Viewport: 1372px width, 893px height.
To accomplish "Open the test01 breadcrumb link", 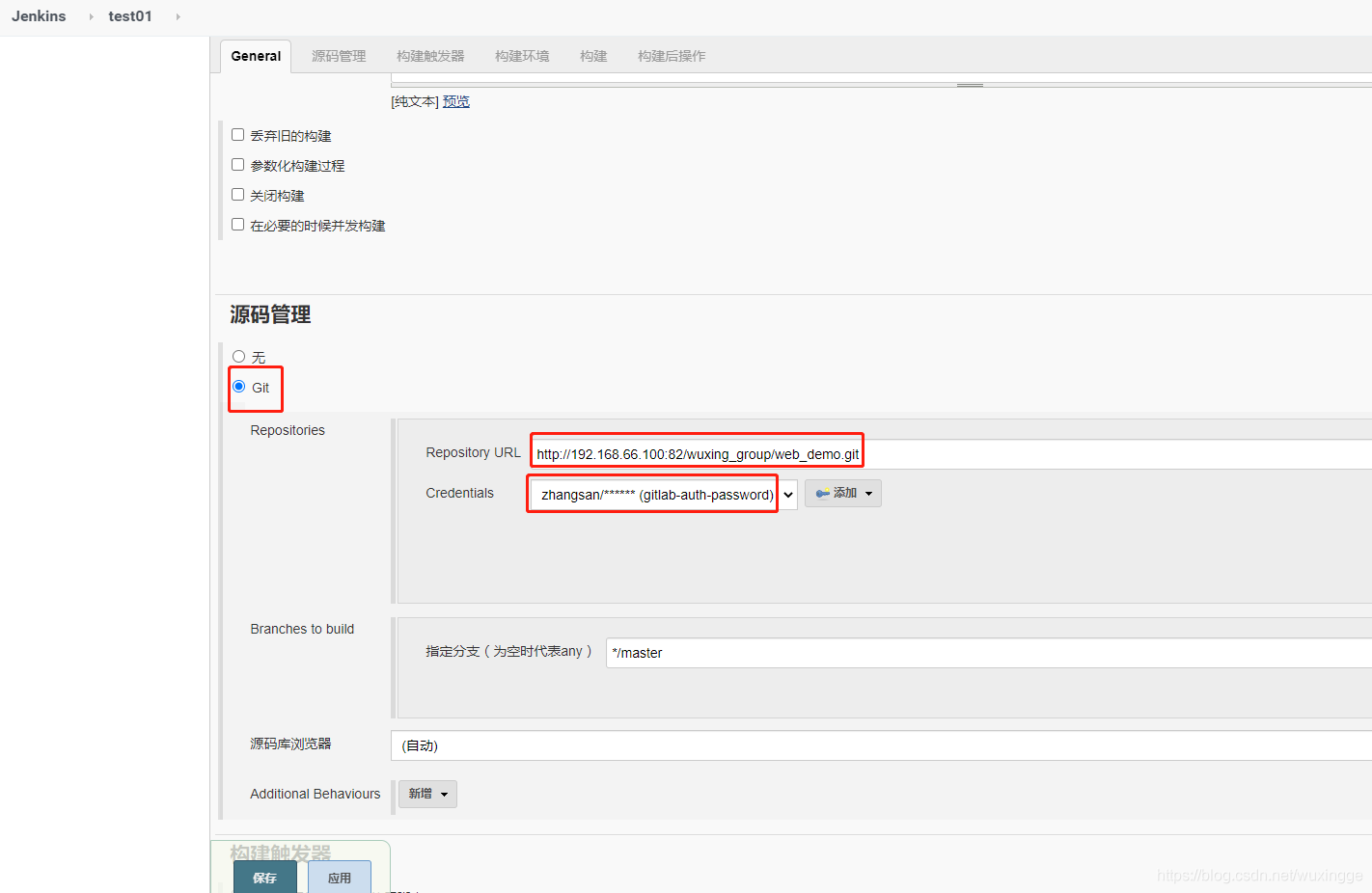I will (x=130, y=16).
